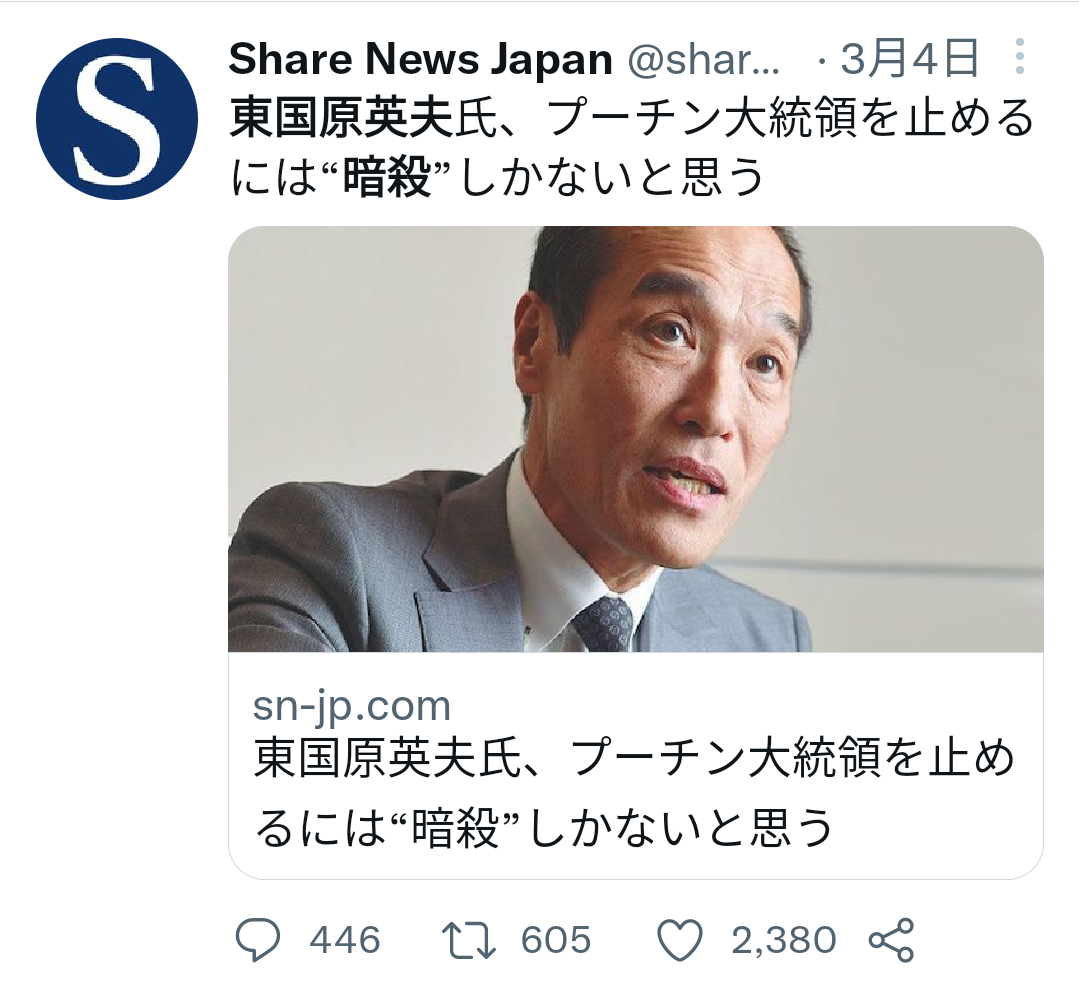Screen dimensions: 1079x982
Task: View the 446 replies count
Action: [x=345, y=941]
